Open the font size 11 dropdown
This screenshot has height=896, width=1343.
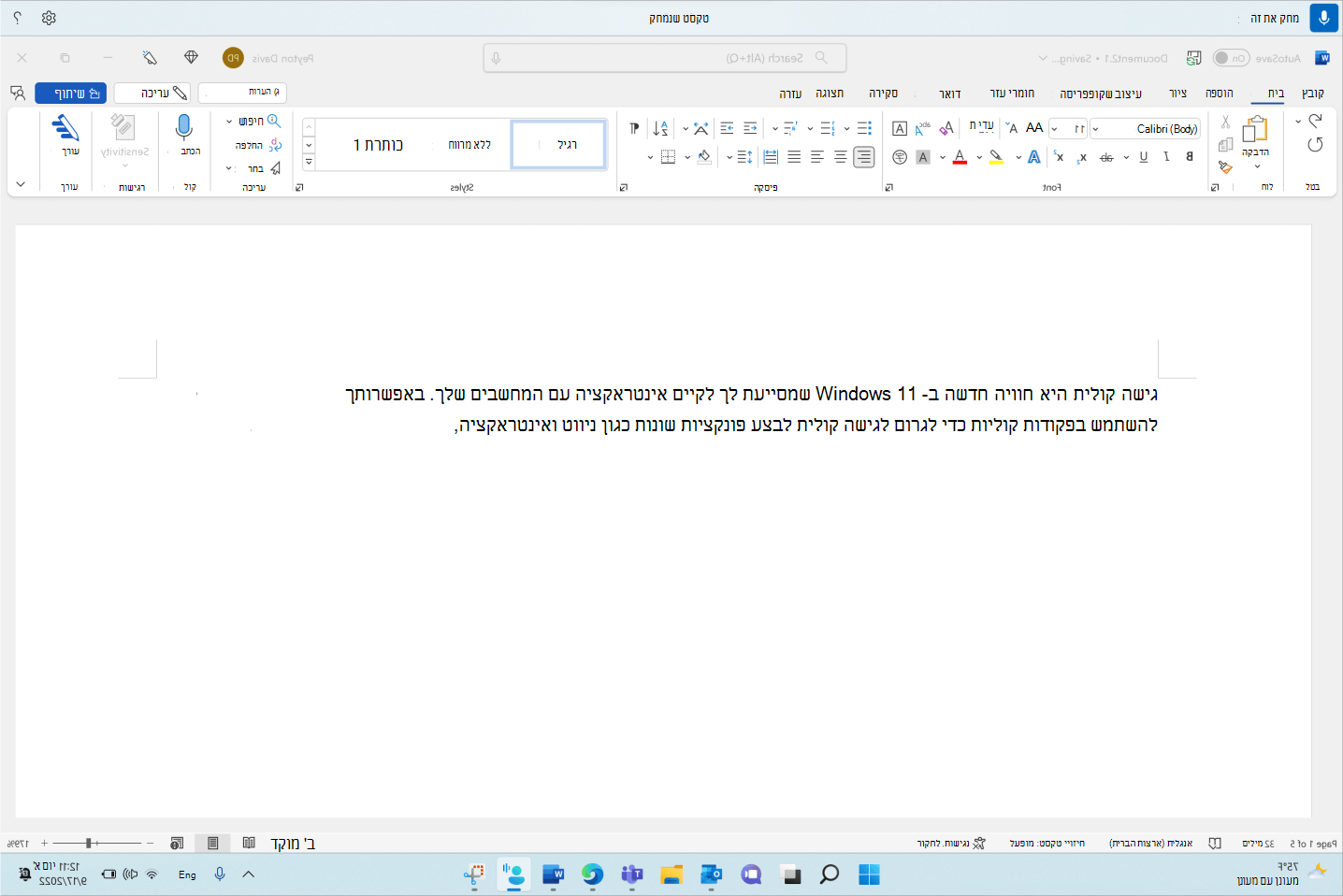[1055, 129]
